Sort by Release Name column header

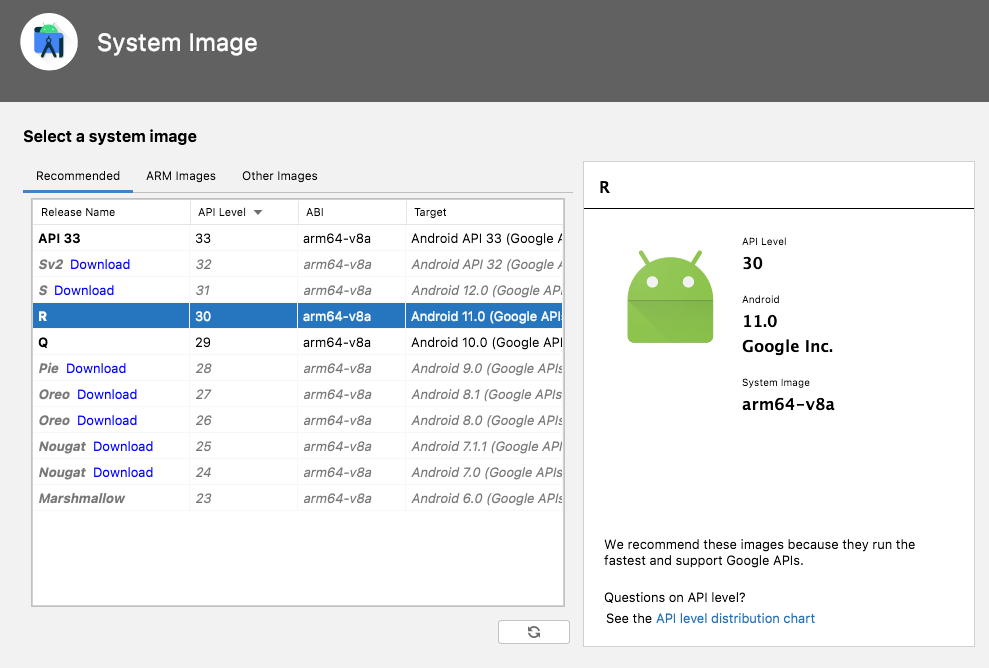click(111, 212)
